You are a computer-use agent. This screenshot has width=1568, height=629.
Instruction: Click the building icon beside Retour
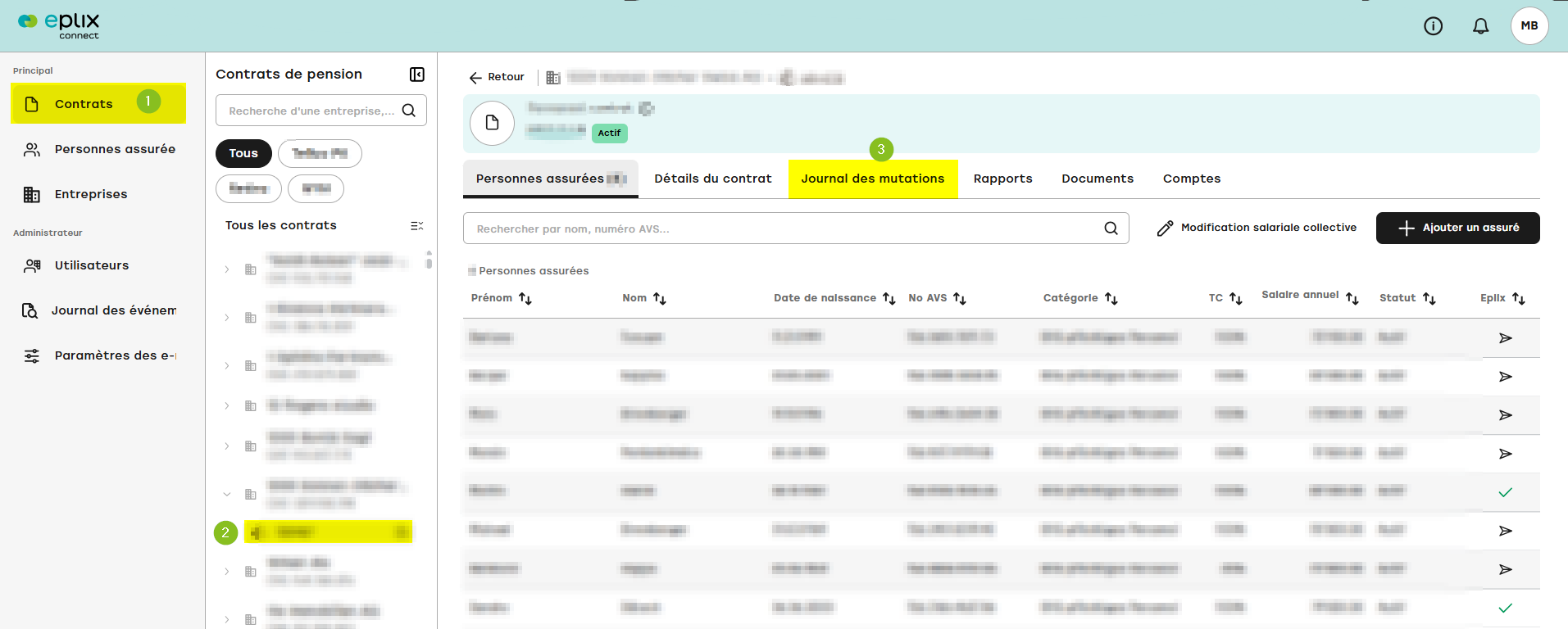pos(553,77)
